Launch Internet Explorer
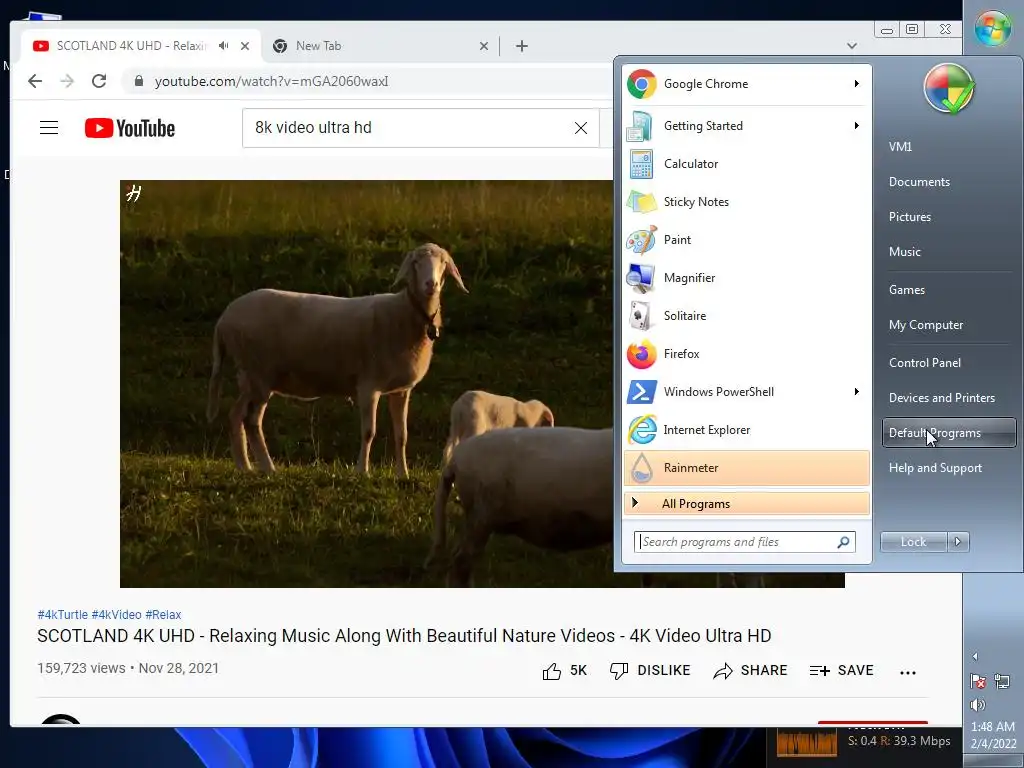 point(746,430)
